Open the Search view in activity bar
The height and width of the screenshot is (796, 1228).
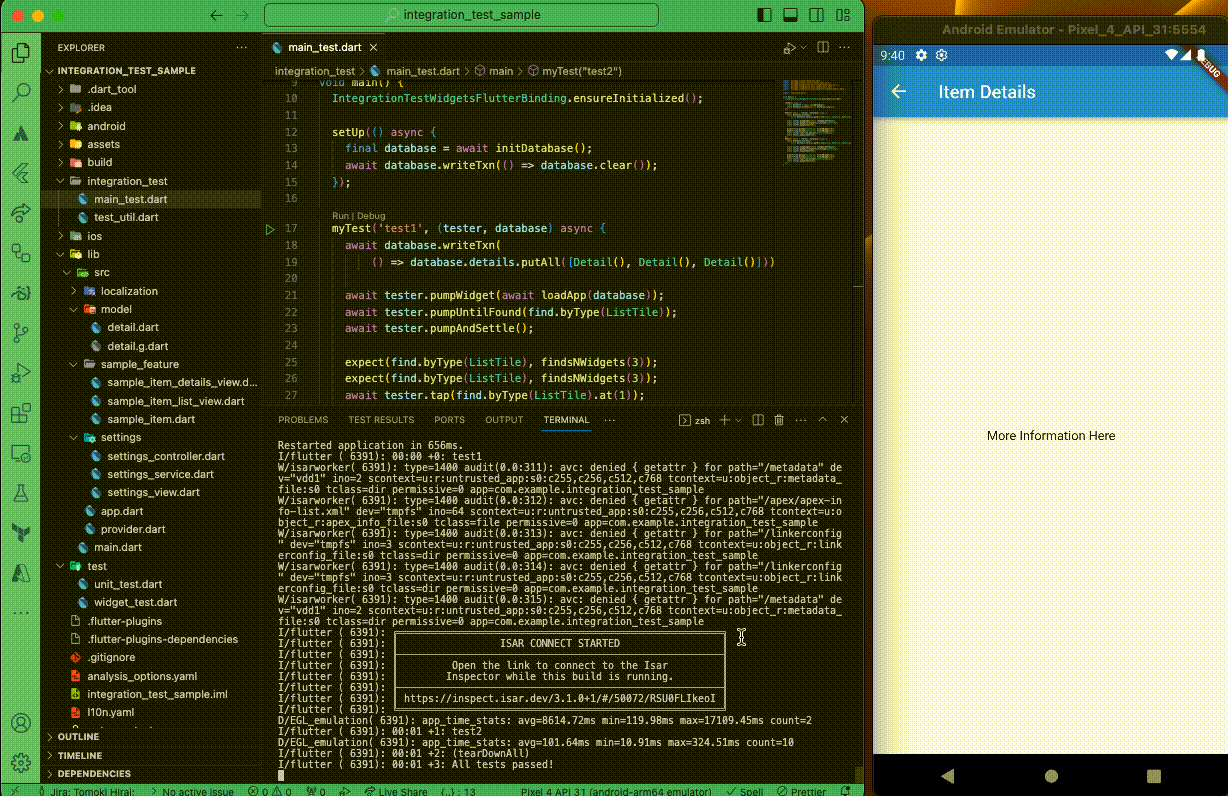[x=20, y=93]
